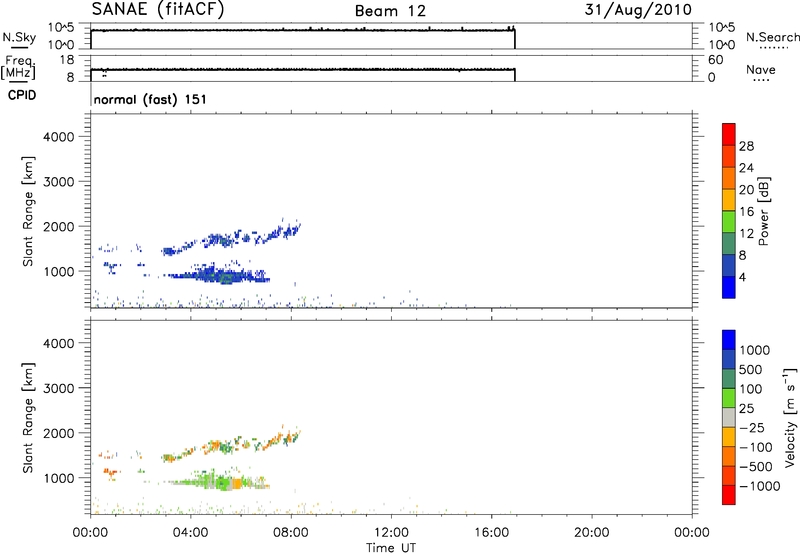The image size is (800, 554).
Task: Click the 2000 km tick of the power panel
Action: pos(59,226)
